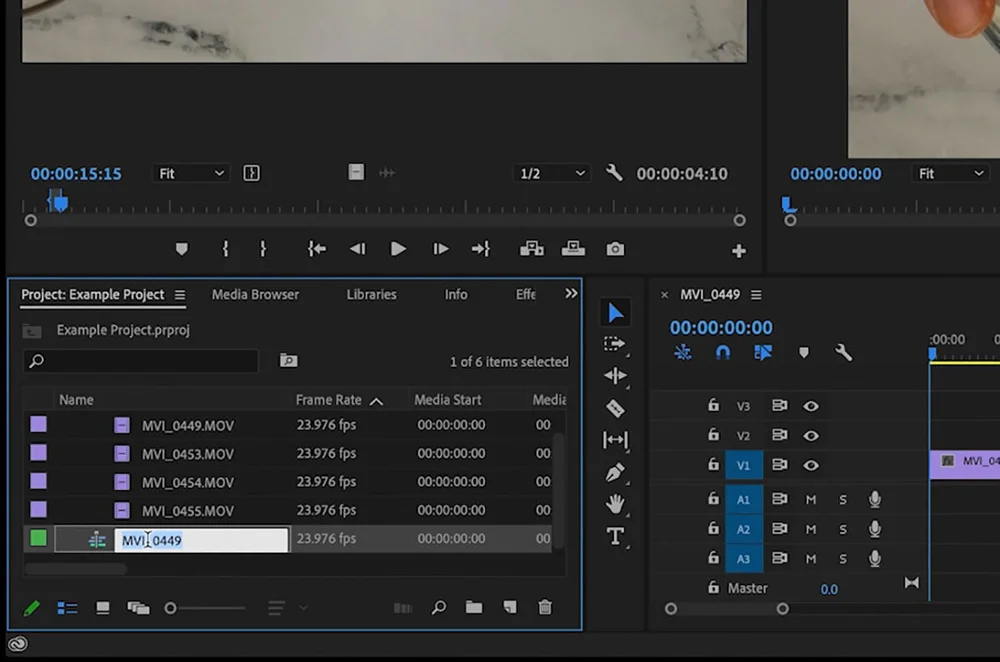
Task: Open the 1/2 playback resolution dropdown
Action: click(x=551, y=173)
